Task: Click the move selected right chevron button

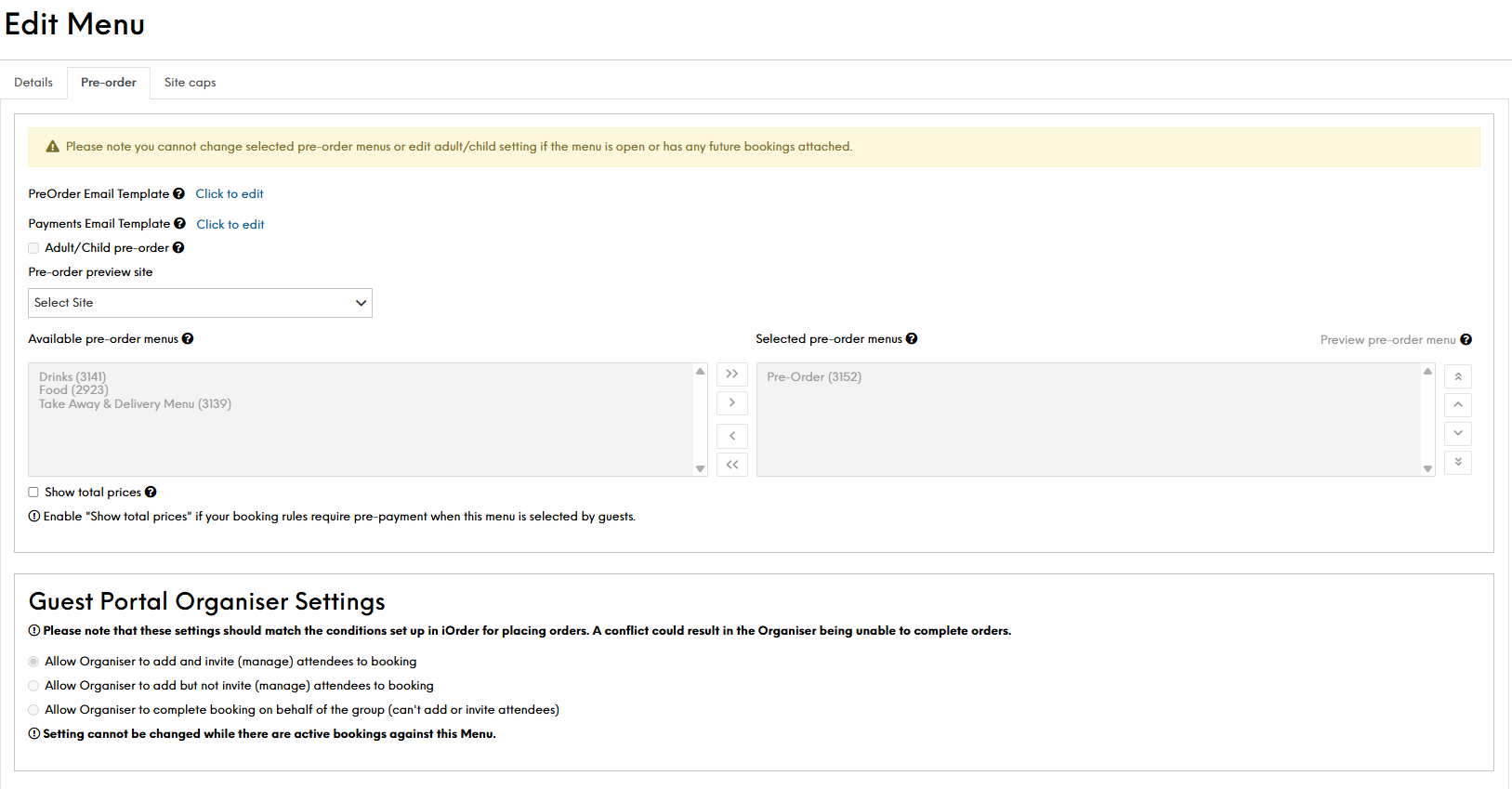Action: click(732, 402)
